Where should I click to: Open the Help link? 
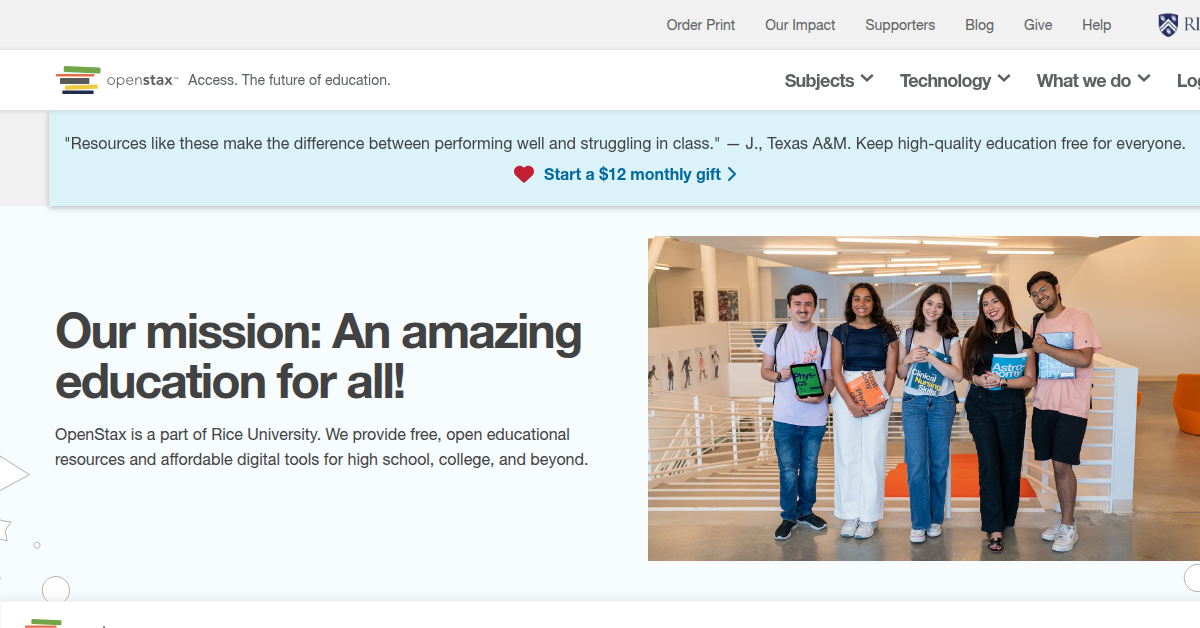coord(1096,25)
